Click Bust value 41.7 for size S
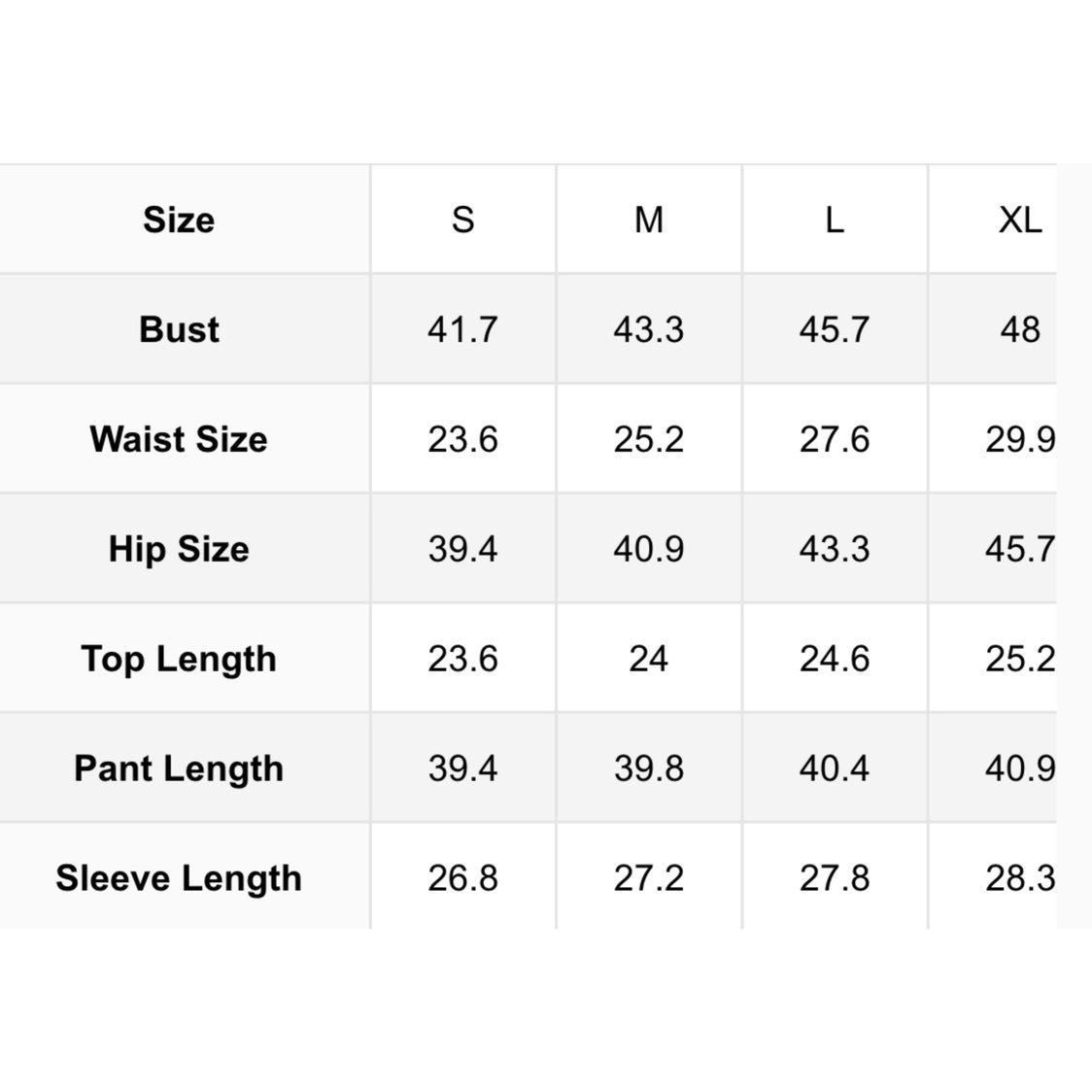 (x=463, y=329)
